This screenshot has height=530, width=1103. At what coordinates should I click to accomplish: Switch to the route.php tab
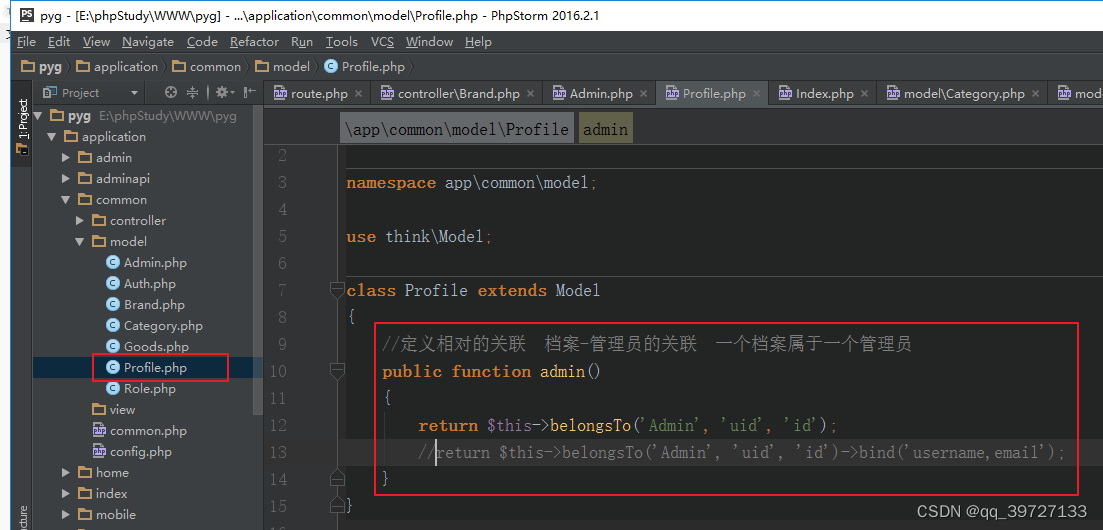click(x=319, y=94)
